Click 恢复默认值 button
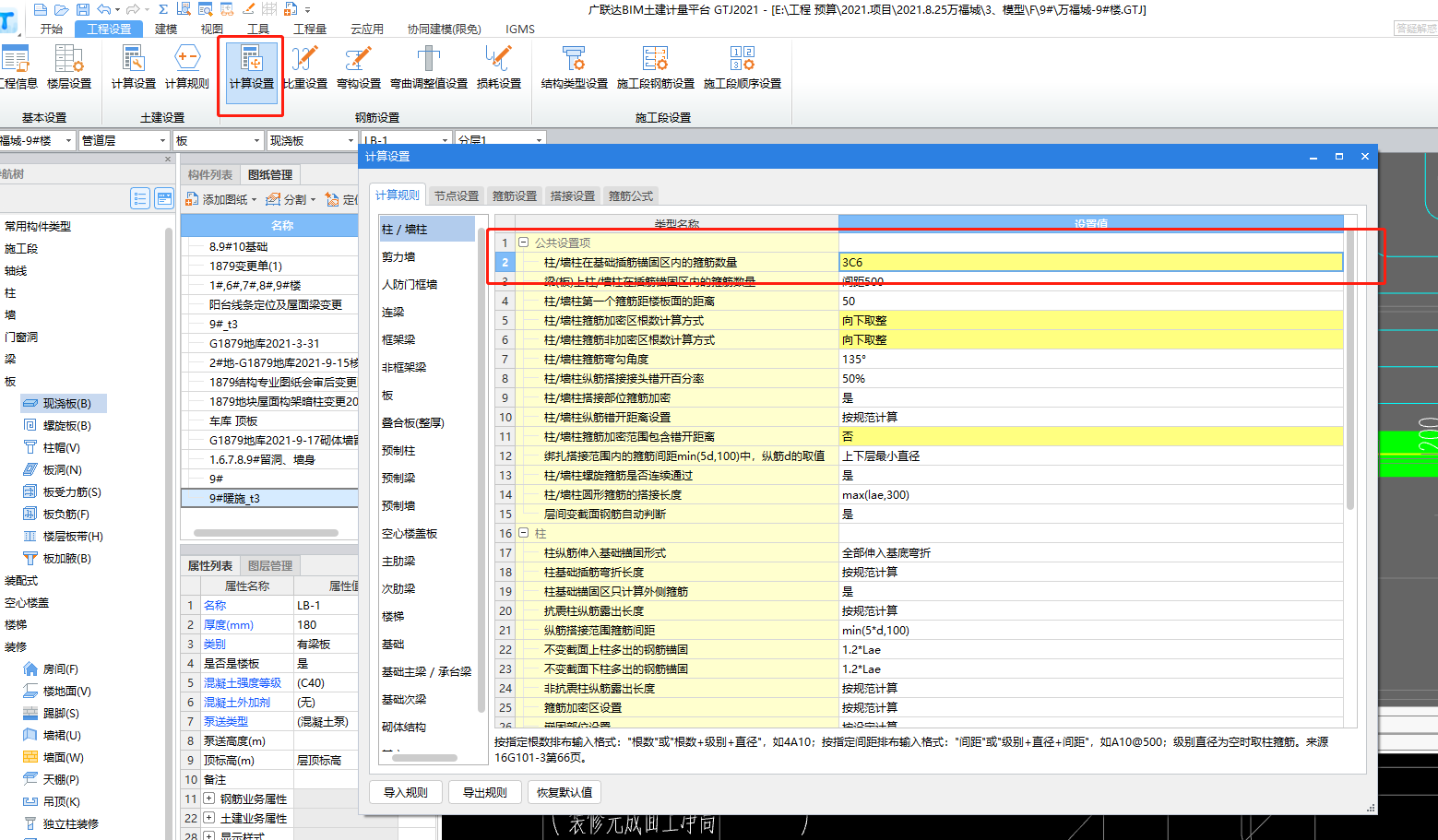 565,792
